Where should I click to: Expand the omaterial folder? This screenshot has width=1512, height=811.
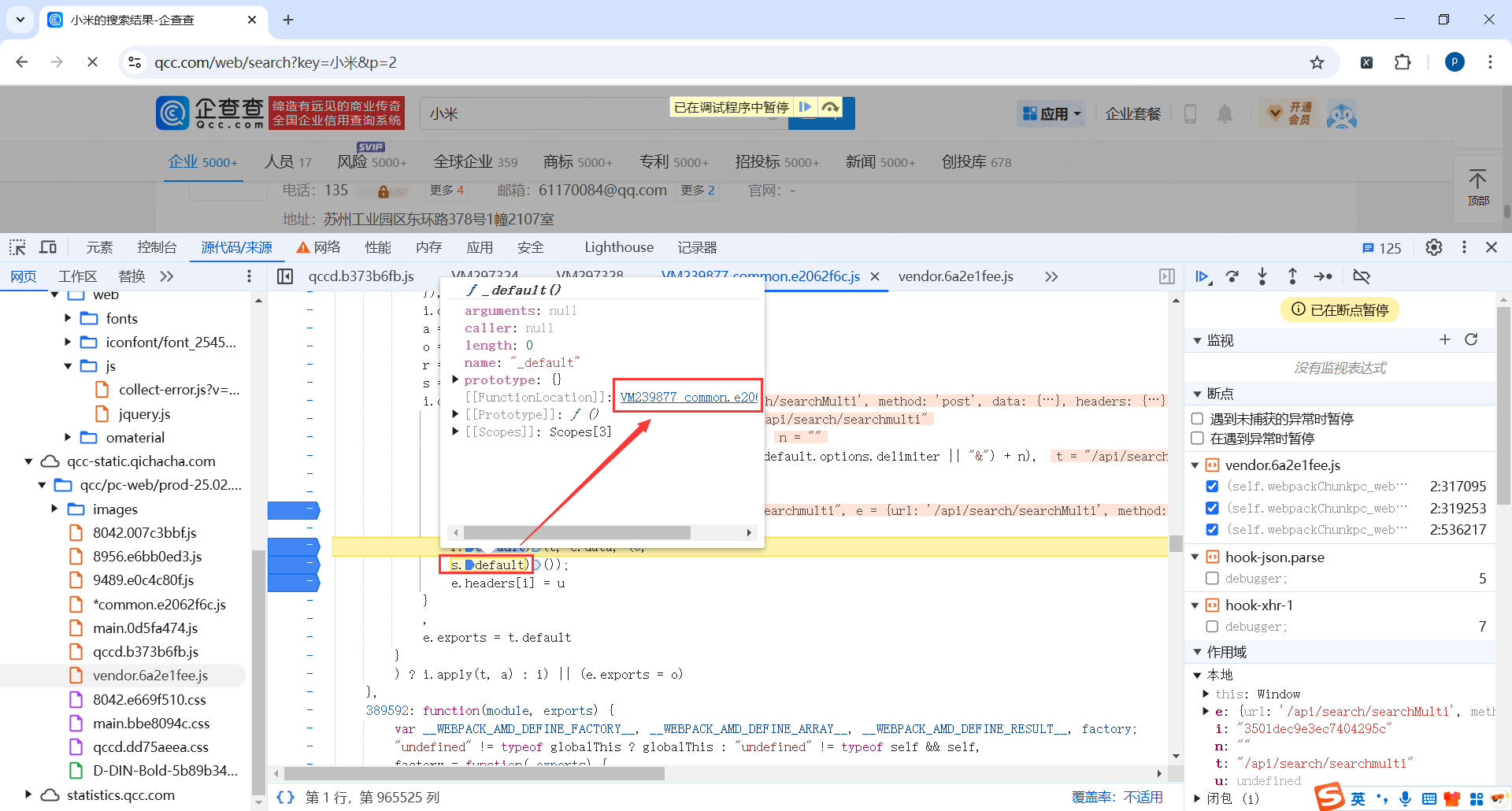tap(68, 437)
